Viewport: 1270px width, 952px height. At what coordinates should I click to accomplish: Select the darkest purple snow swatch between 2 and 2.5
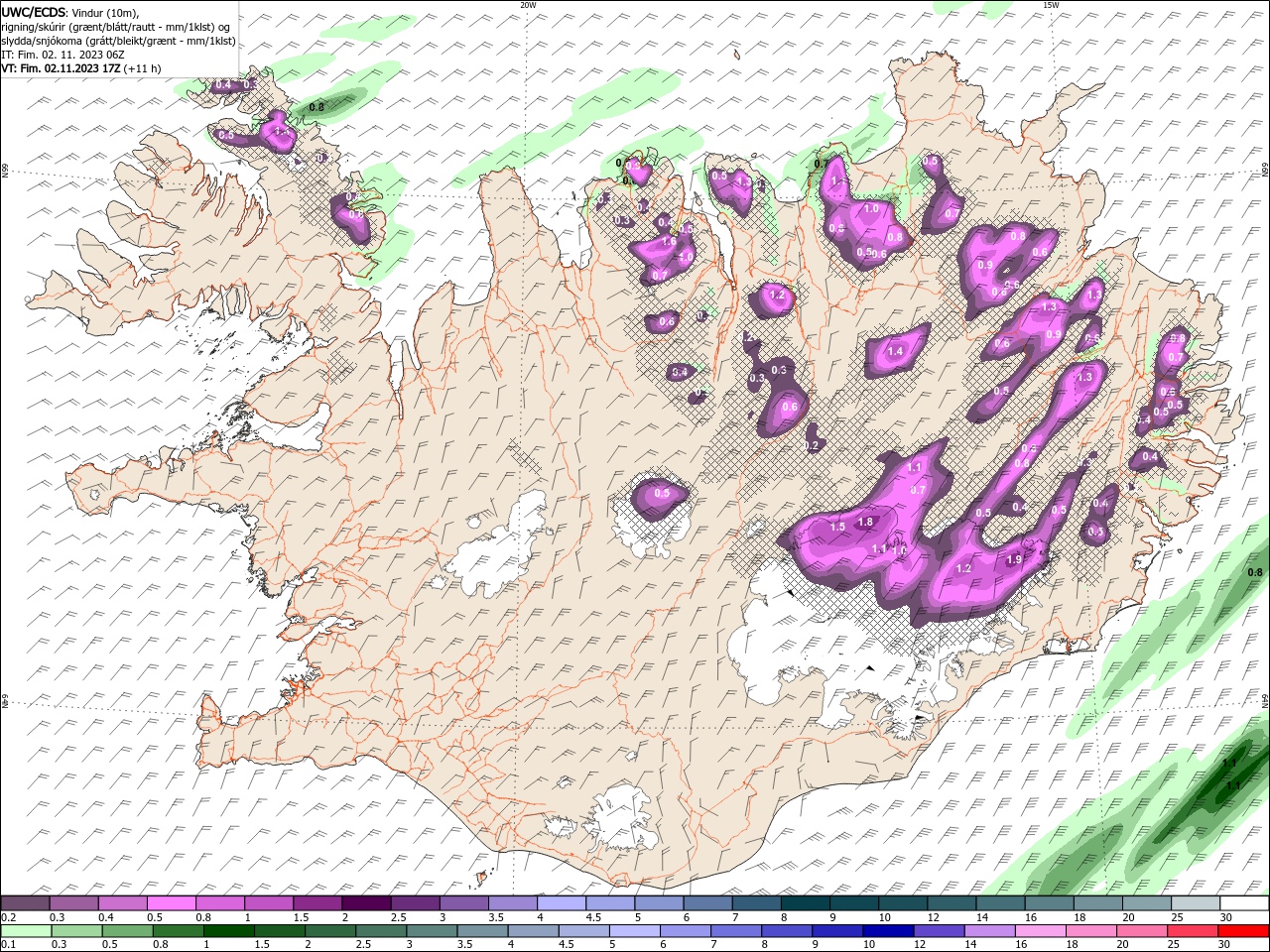point(365,902)
